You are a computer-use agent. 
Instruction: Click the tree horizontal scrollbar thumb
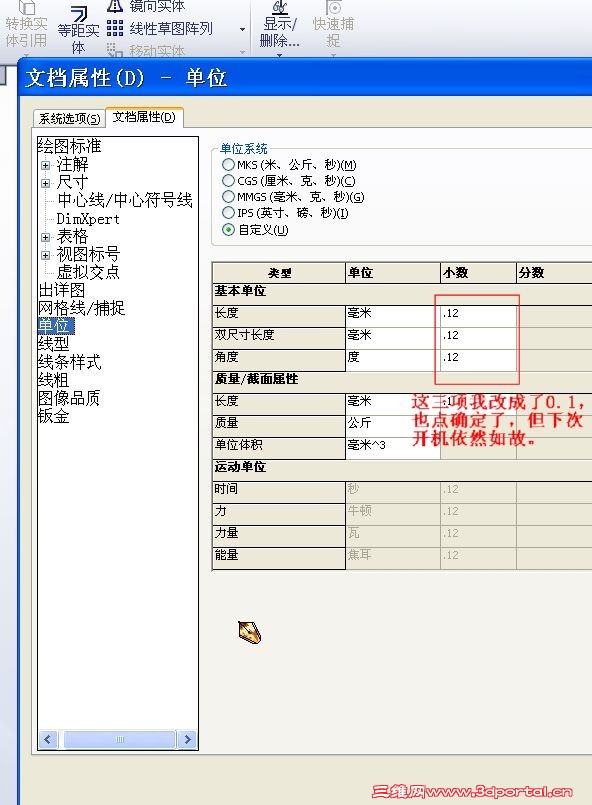[x=119, y=739]
